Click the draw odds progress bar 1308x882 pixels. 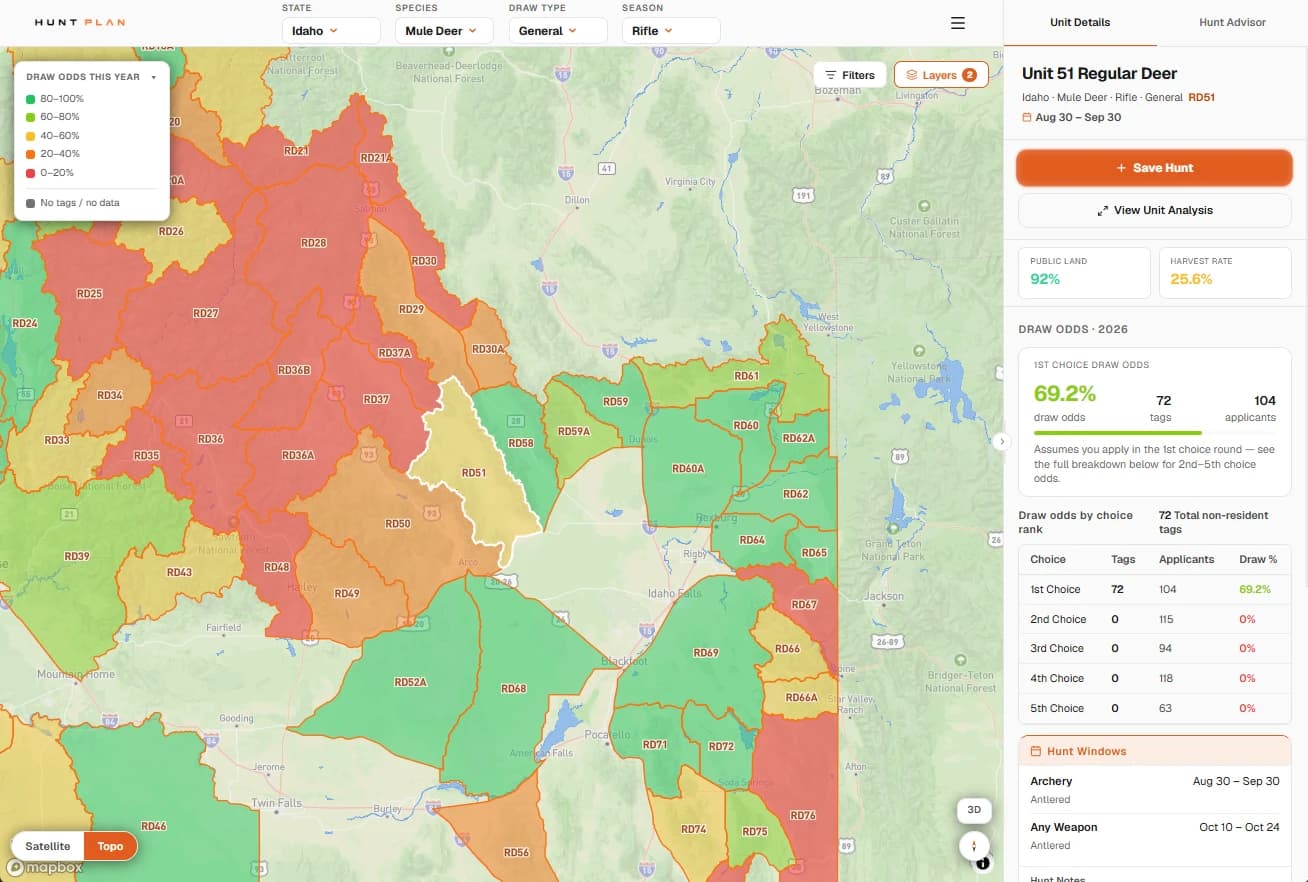[x=1155, y=433]
